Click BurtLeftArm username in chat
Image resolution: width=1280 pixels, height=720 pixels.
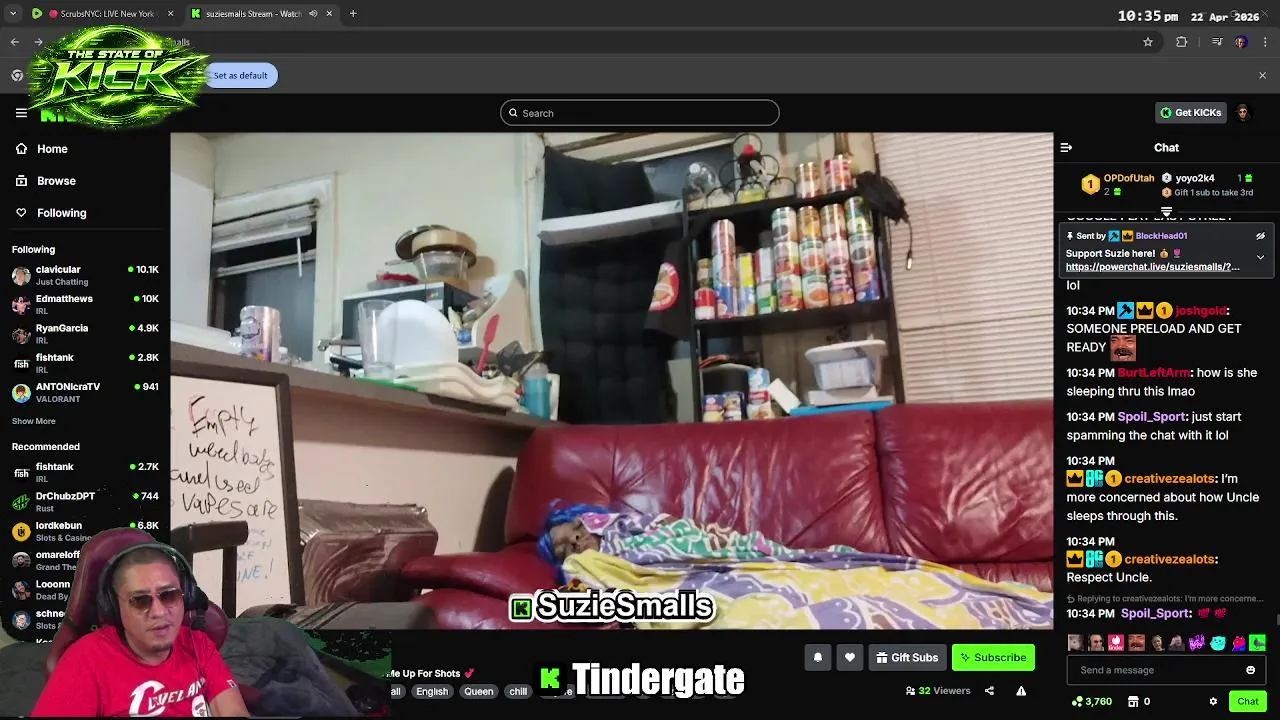click(1153, 373)
